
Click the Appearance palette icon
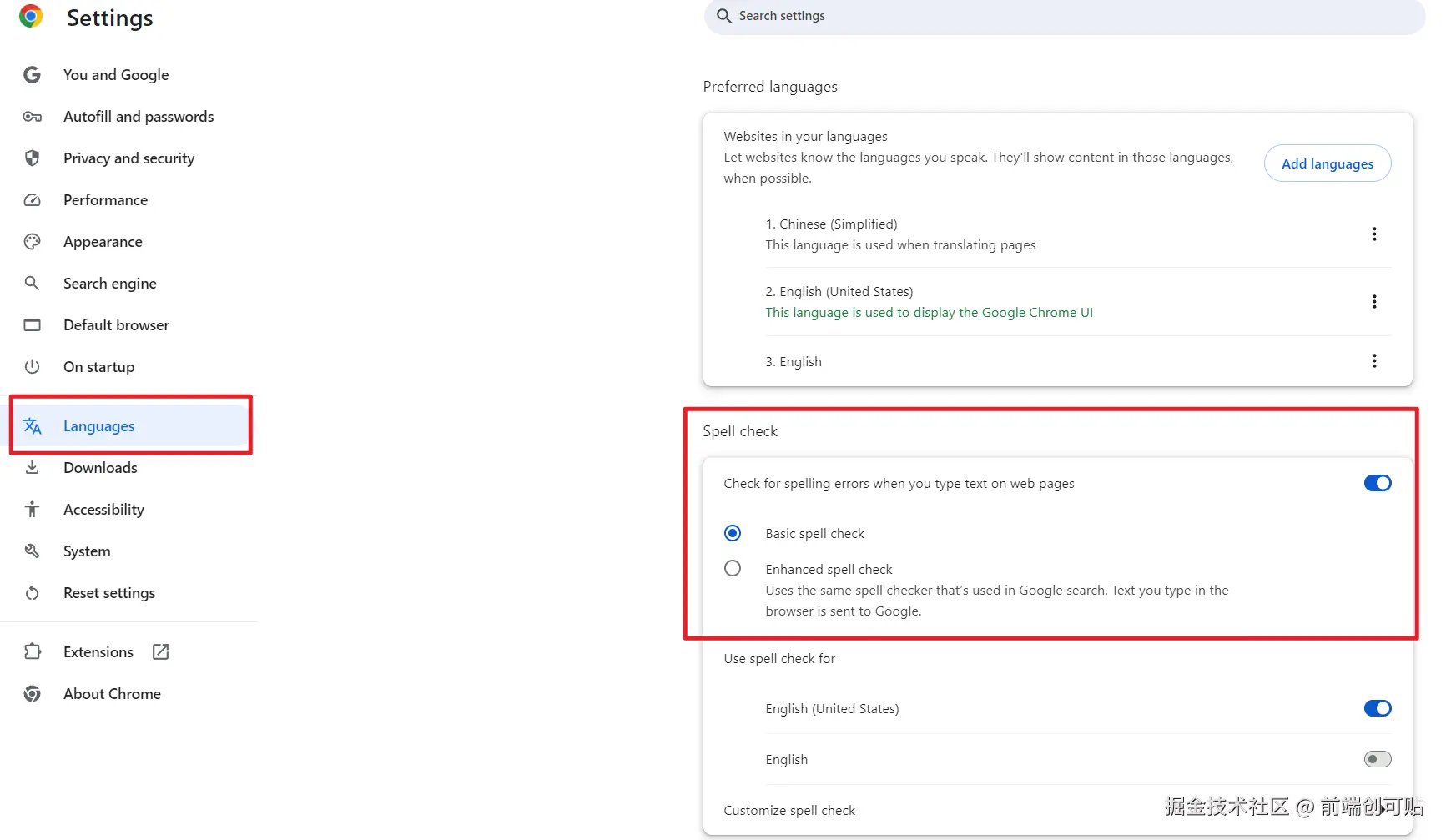(32, 242)
